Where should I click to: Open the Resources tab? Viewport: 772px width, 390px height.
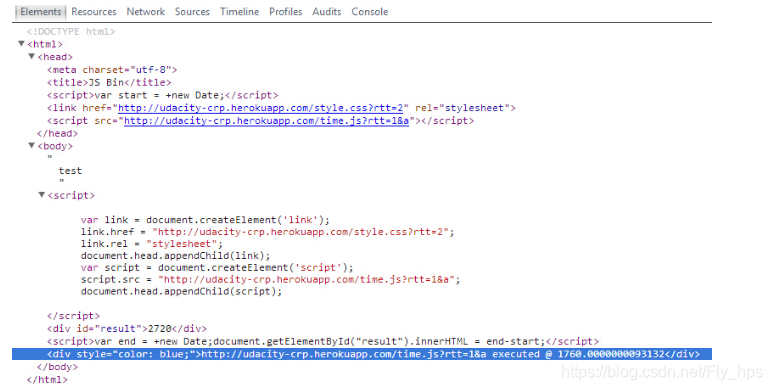[94, 12]
